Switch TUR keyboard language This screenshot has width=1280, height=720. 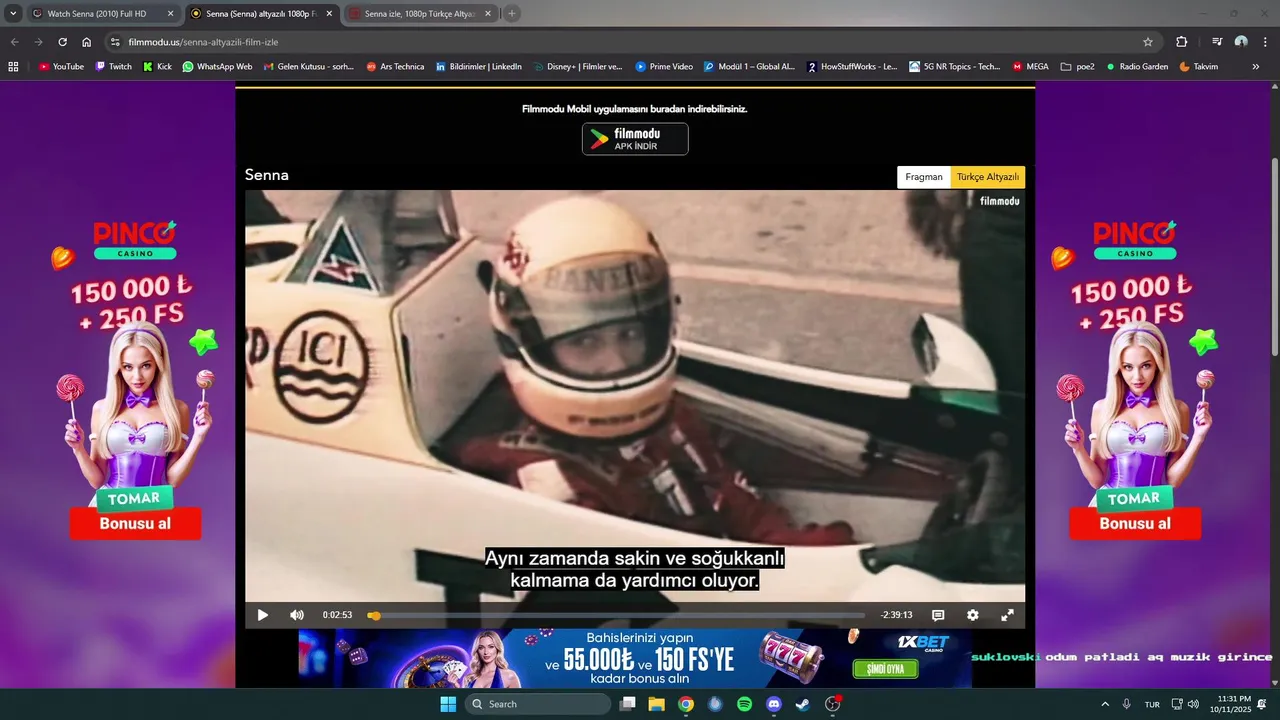[x=1152, y=704]
